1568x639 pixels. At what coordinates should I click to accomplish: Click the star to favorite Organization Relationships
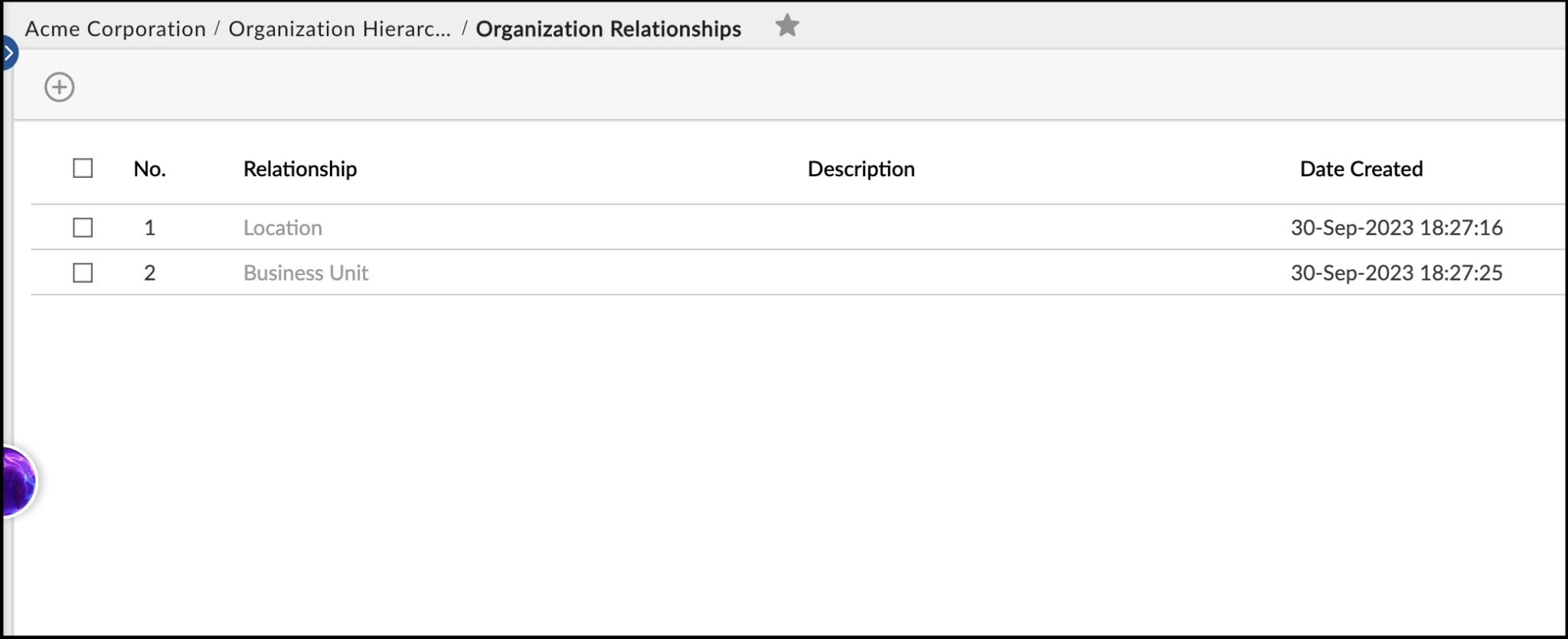click(787, 26)
